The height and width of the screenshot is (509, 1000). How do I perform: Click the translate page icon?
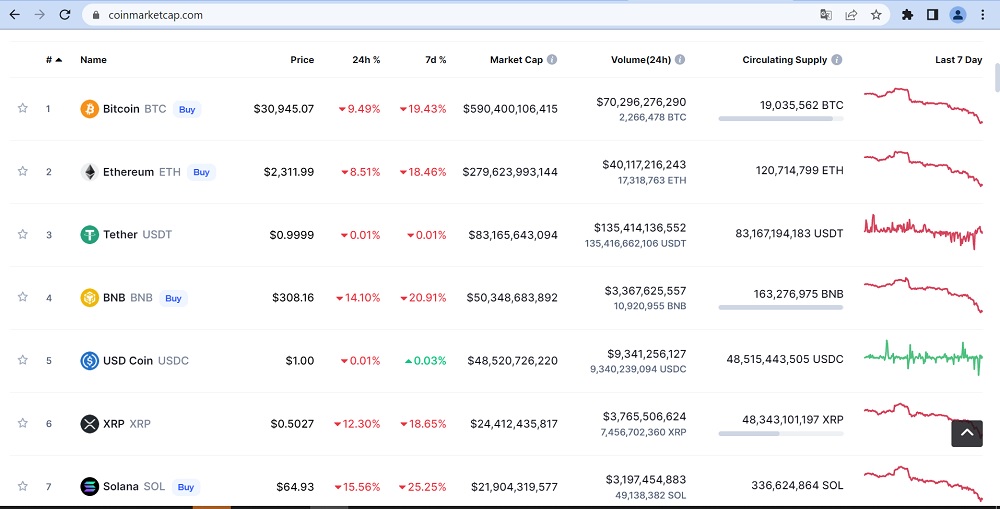coord(826,15)
